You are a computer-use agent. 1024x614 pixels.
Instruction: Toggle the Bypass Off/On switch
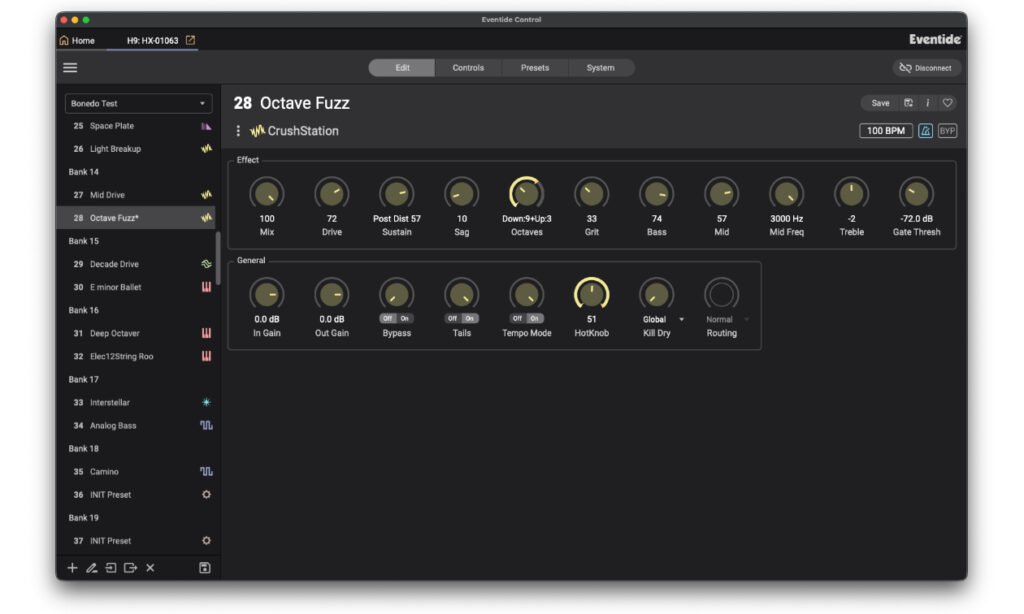coord(396,319)
